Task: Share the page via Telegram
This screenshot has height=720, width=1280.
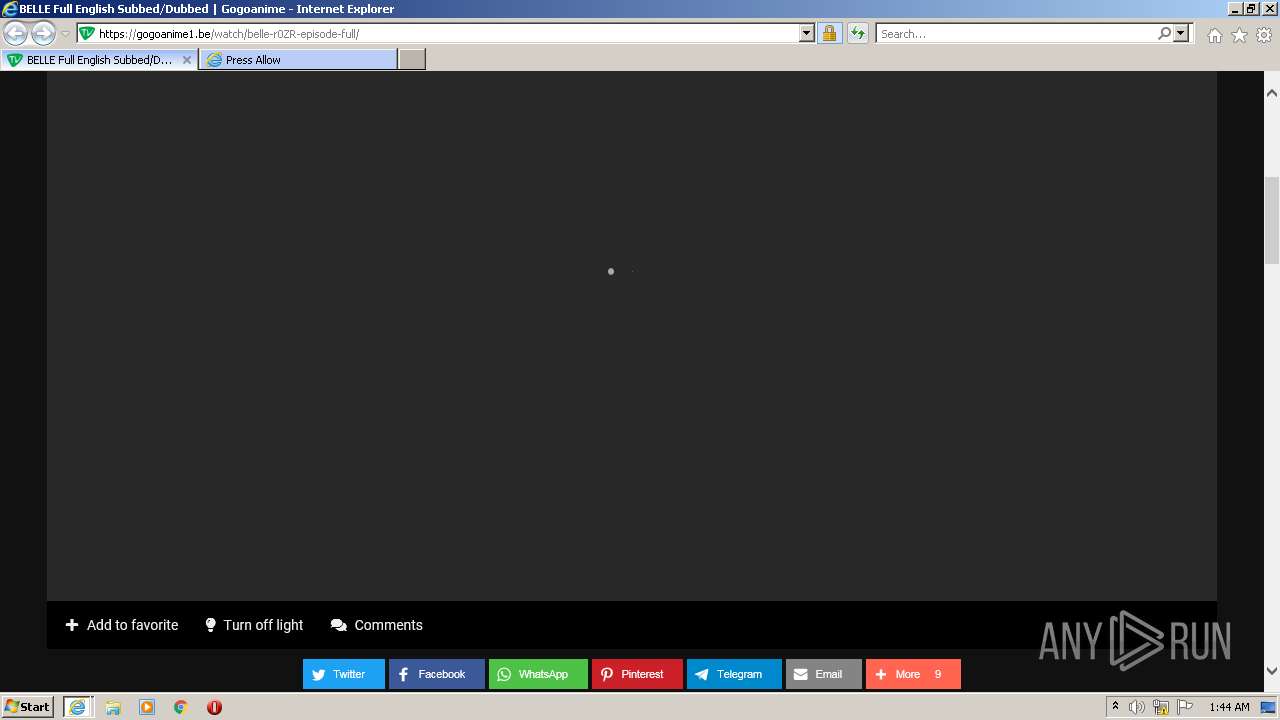Action: pyautogui.click(x=734, y=674)
